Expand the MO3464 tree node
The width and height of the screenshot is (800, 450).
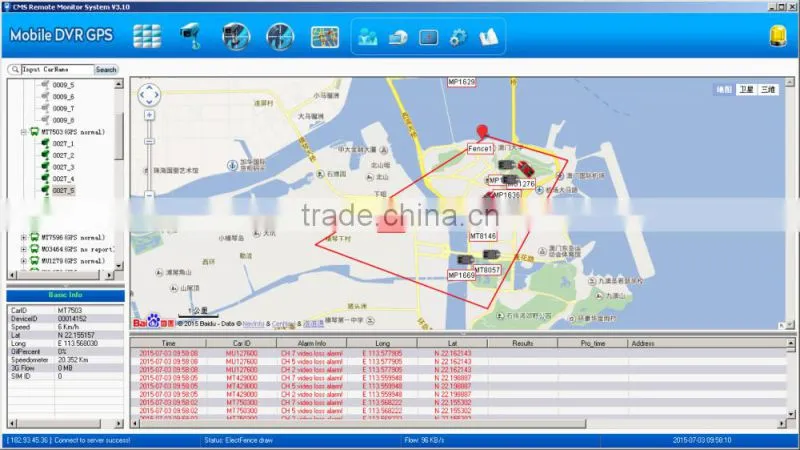click(x=23, y=249)
